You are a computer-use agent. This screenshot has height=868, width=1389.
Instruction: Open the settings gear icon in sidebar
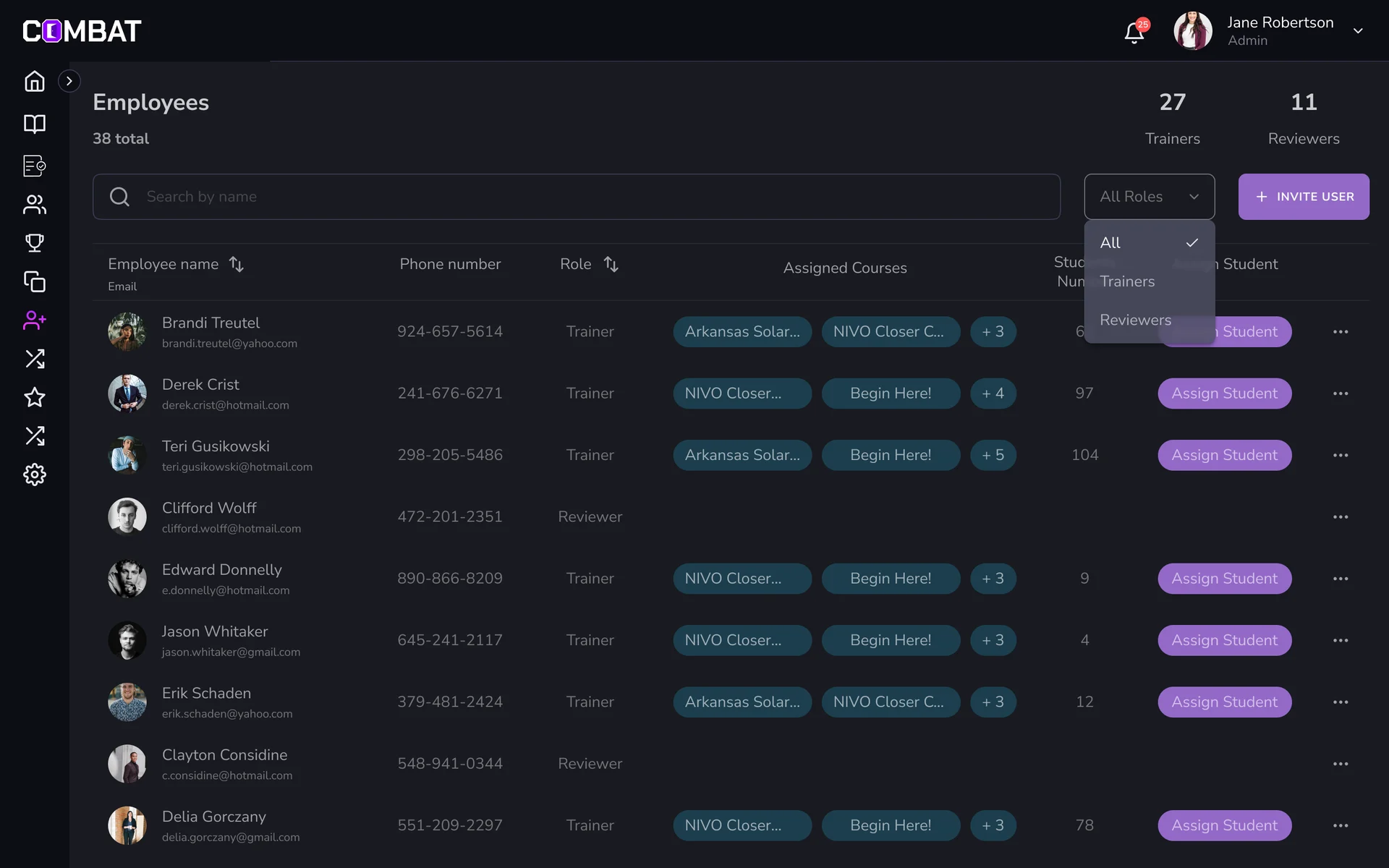(35, 475)
